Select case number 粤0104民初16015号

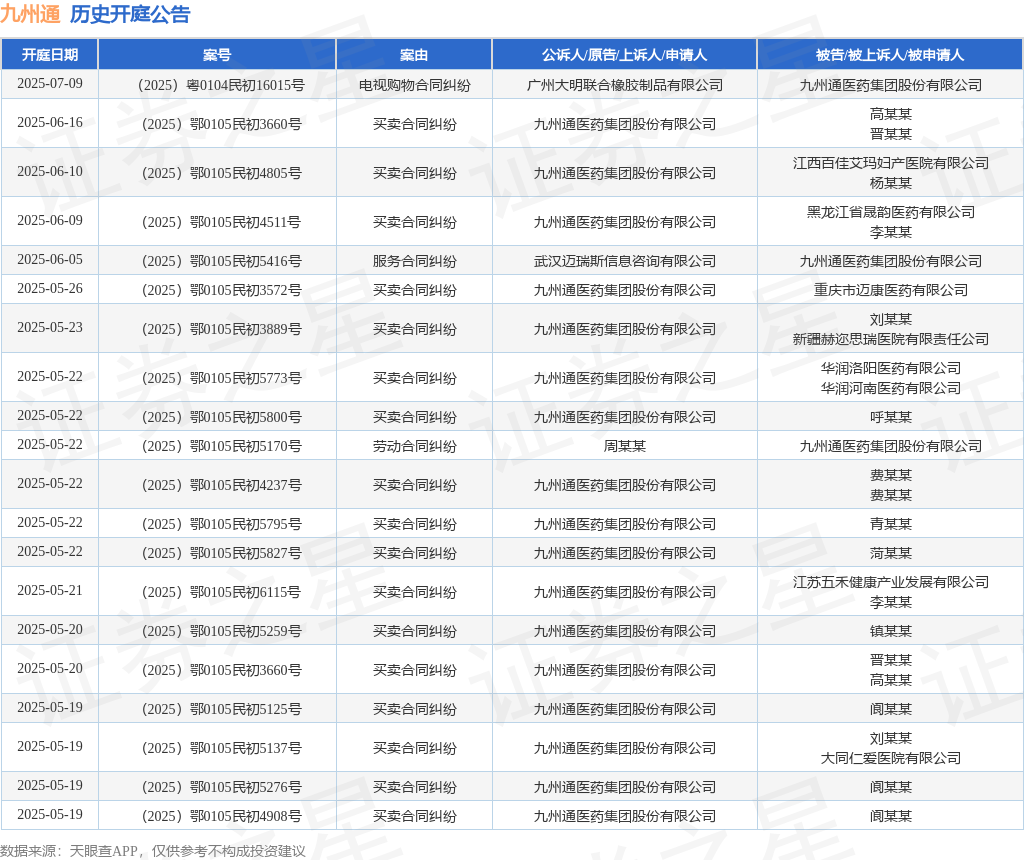pyautogui.click(x=221, y=86)
